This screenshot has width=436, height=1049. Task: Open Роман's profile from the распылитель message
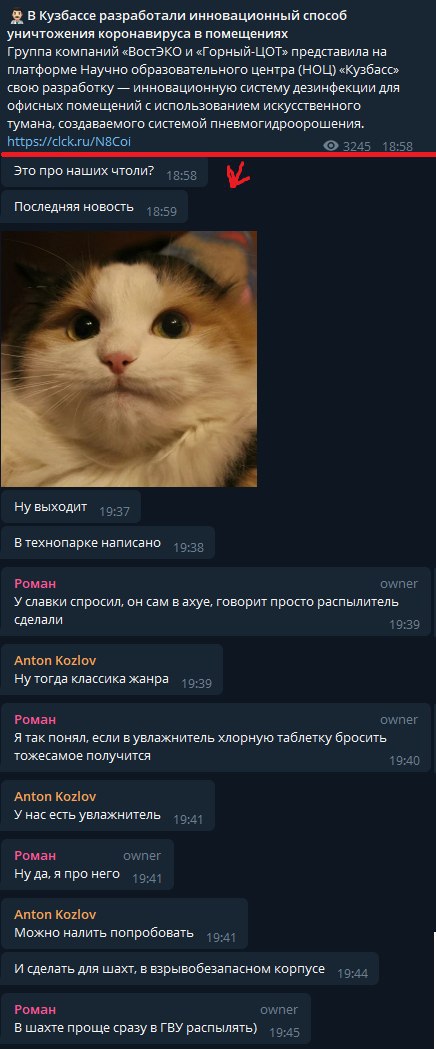tap(35, 583)
